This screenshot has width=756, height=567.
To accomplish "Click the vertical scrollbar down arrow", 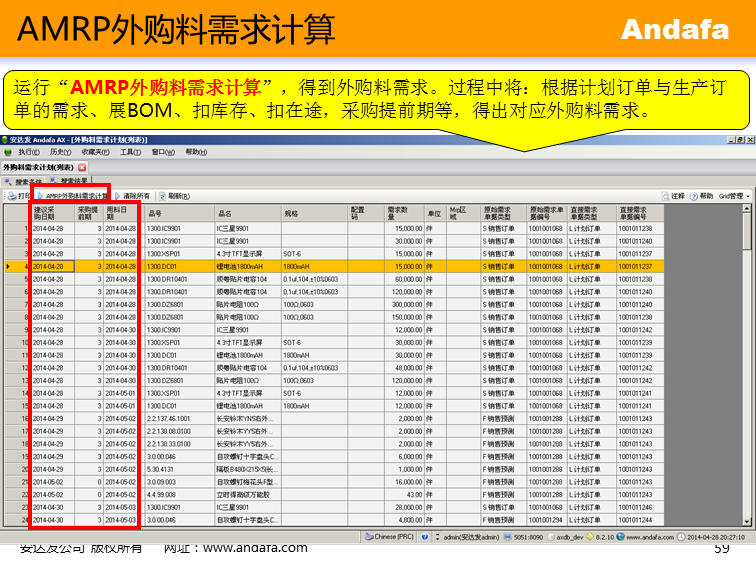I will click(x=748, y=522).
